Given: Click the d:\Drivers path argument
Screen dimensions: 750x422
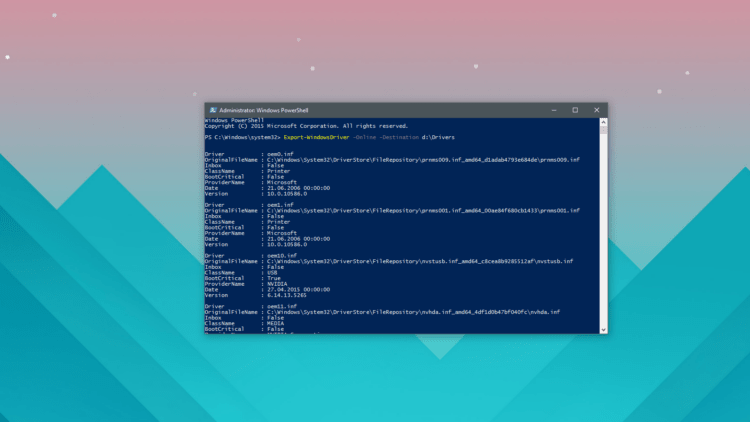Looking at the screenshot, I should [x=439, y=136].
